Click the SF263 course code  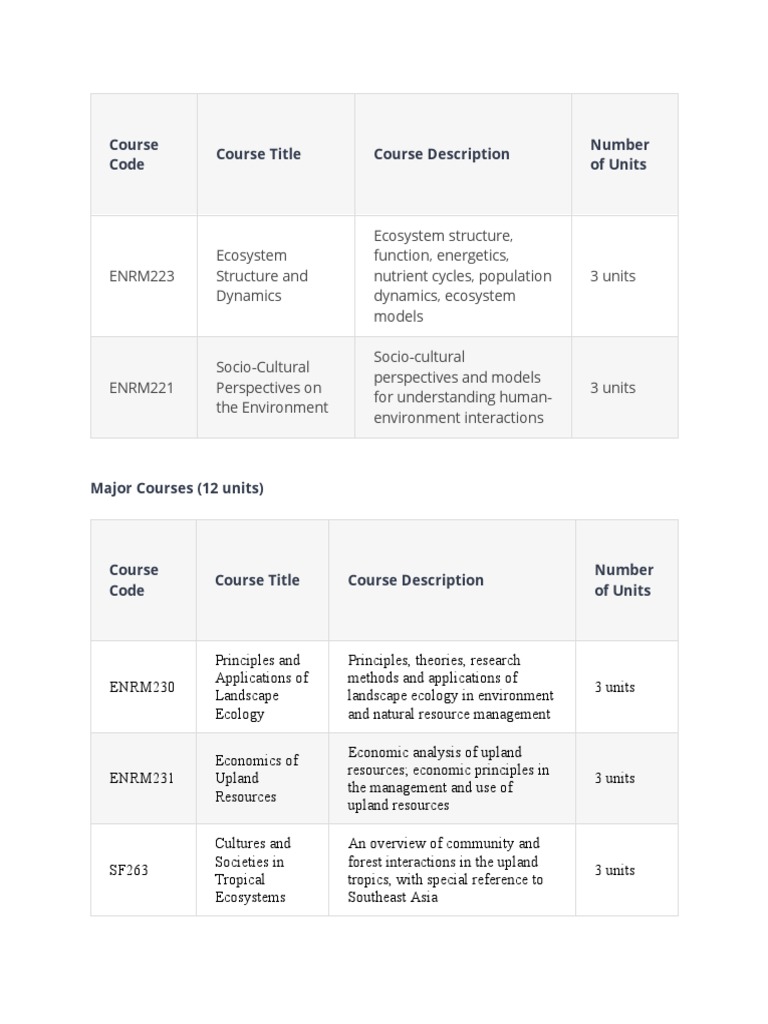pos(129,870)
